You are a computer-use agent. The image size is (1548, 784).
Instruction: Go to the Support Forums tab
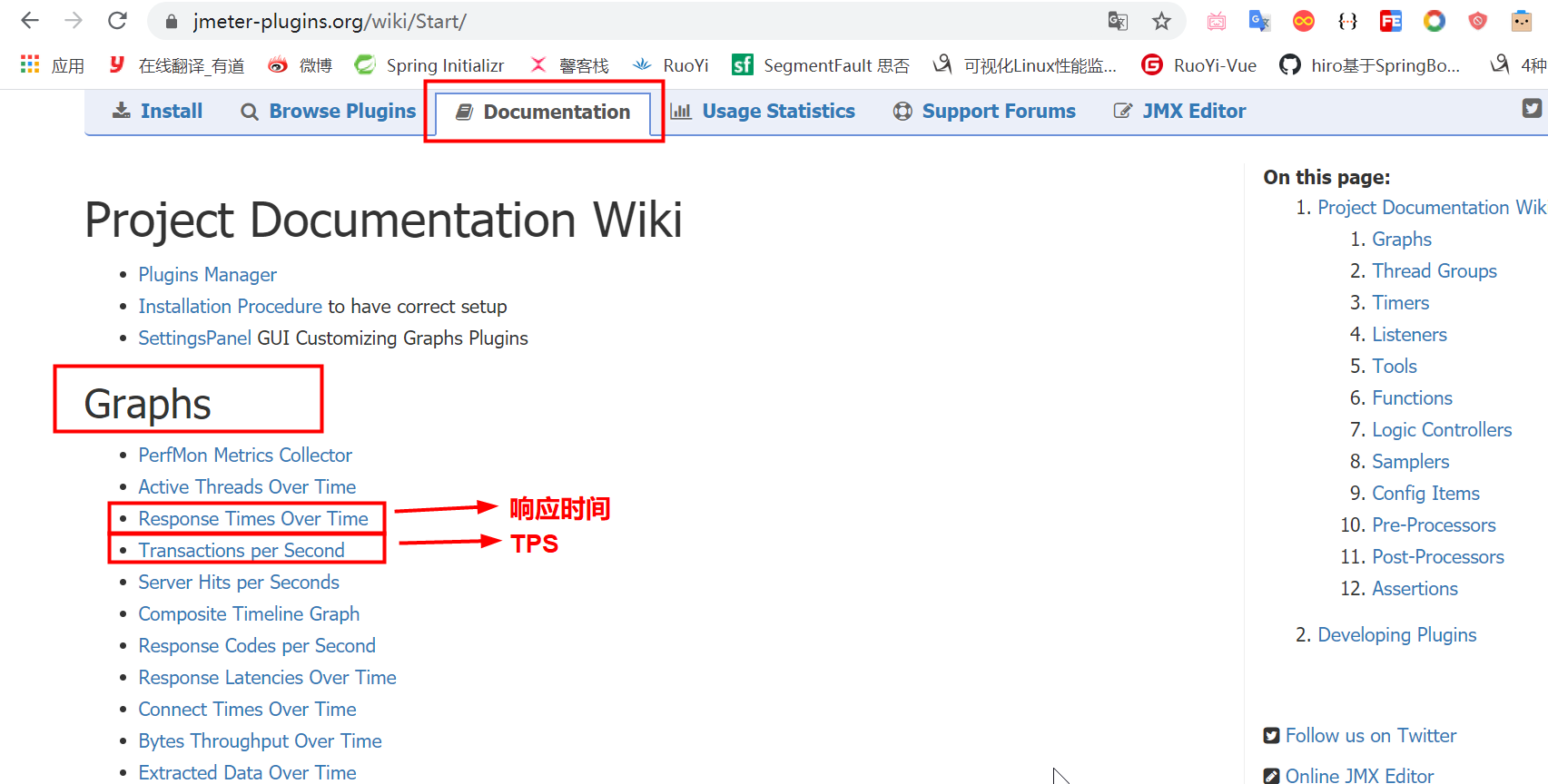click(984, 111)
